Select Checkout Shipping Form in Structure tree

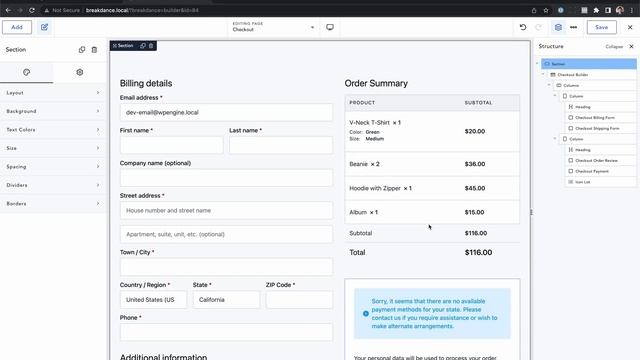tap(600, 128)
